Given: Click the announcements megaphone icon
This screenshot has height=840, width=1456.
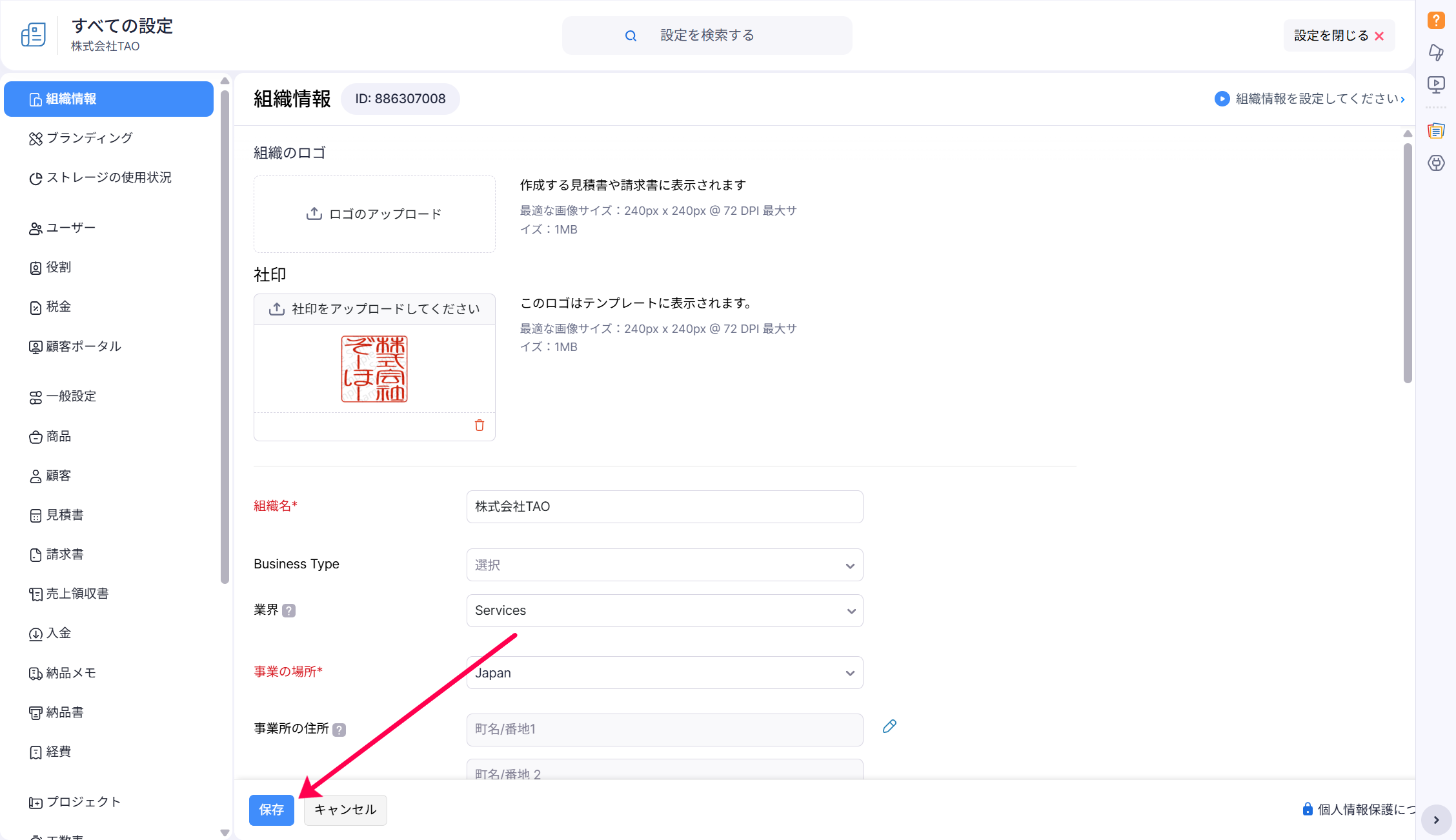Looking at the screenshot, I should click(1436, 52).
